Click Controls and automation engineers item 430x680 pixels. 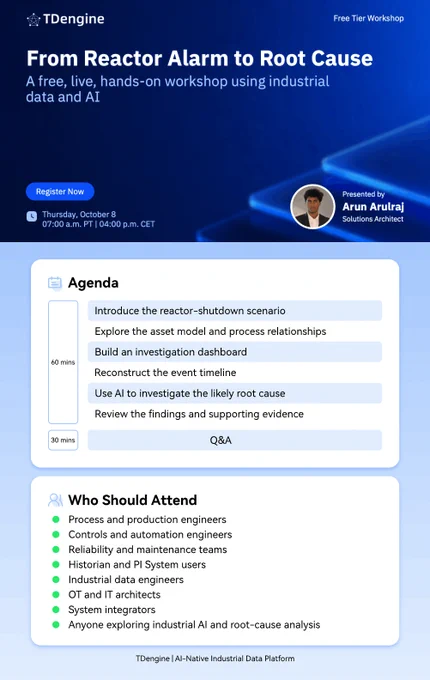point(150,535)
